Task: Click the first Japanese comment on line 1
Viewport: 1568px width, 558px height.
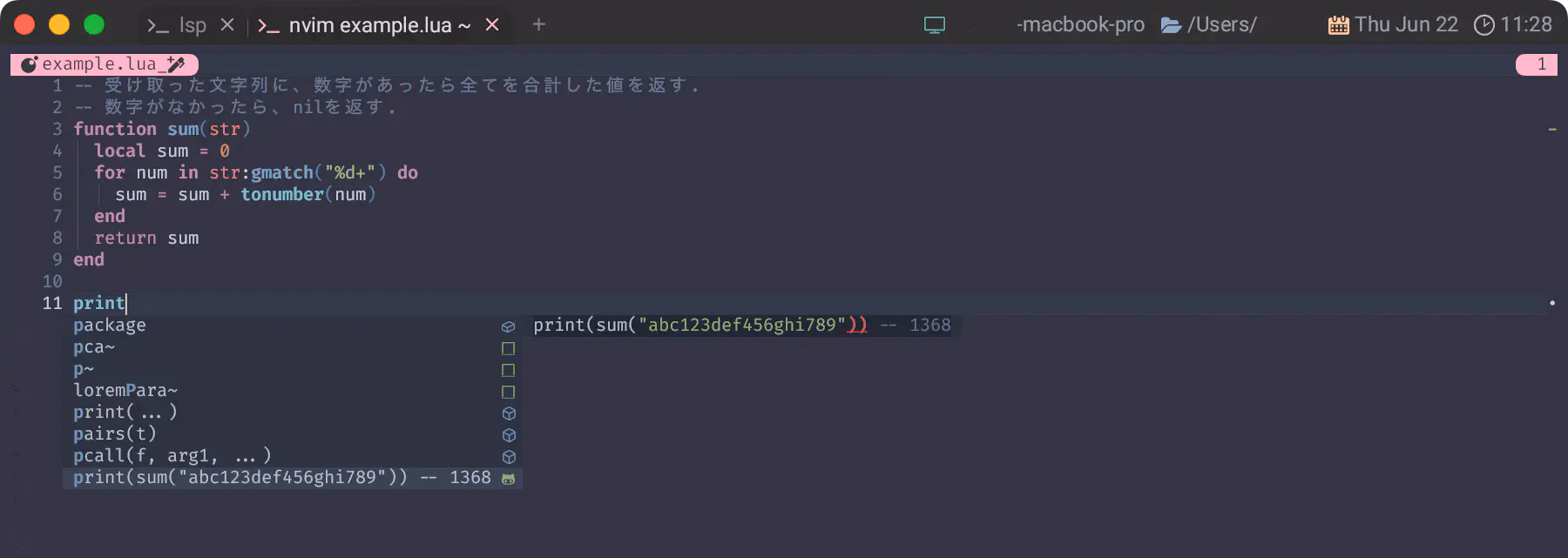Action: [x=387, y=85]
